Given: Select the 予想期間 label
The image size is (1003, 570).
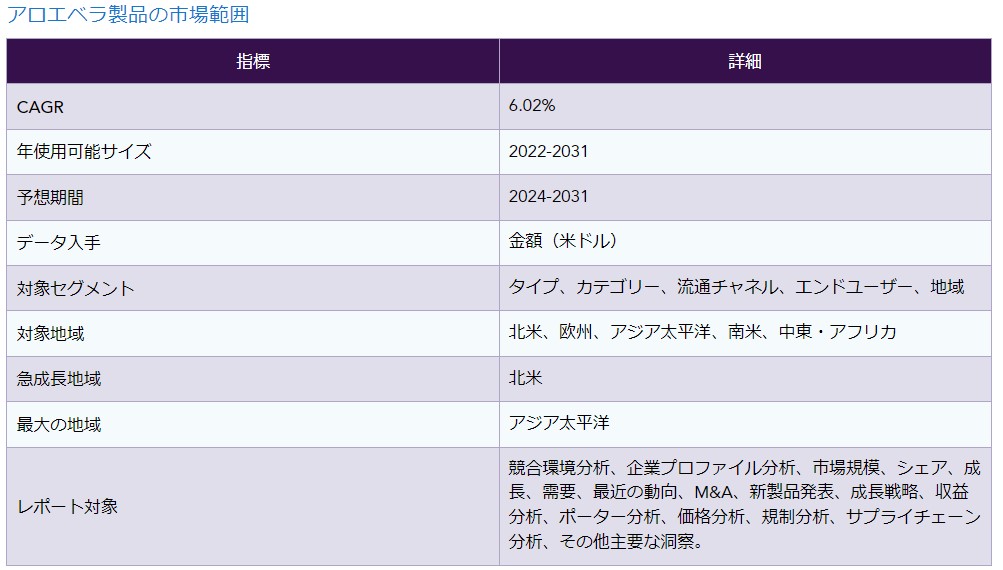Looking at the screenshot, I should tap(50, 197).
